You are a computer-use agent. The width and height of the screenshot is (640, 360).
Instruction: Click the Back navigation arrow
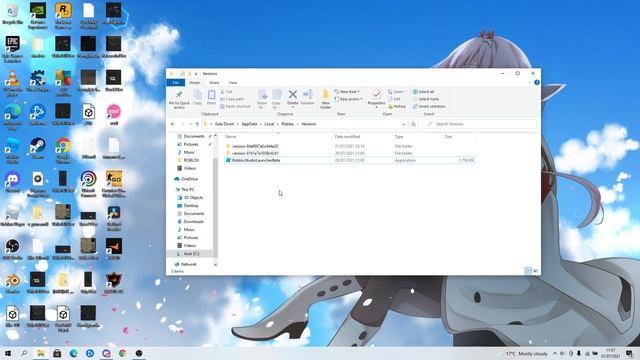pos(173,124)
